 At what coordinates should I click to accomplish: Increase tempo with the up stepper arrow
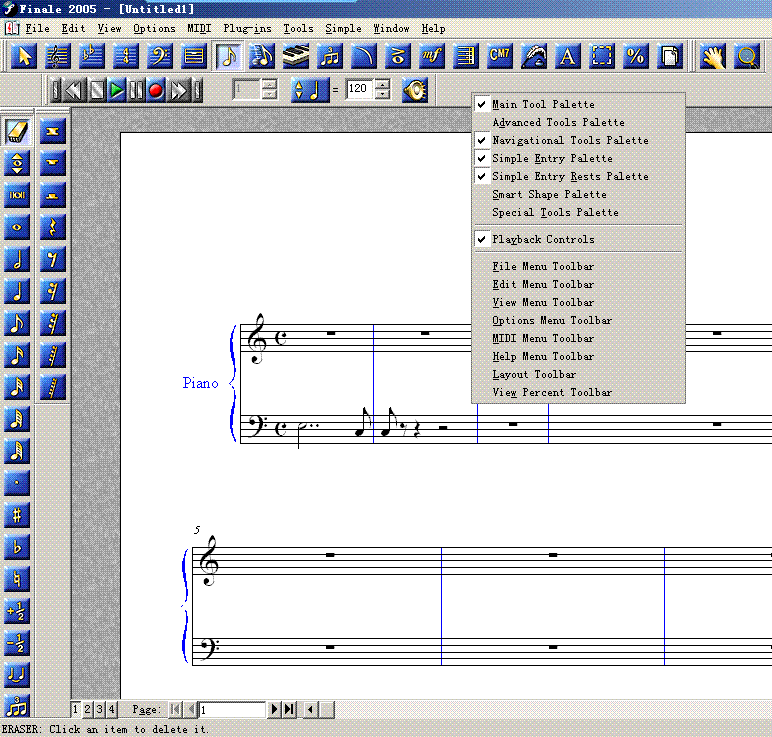coord(383,84)
